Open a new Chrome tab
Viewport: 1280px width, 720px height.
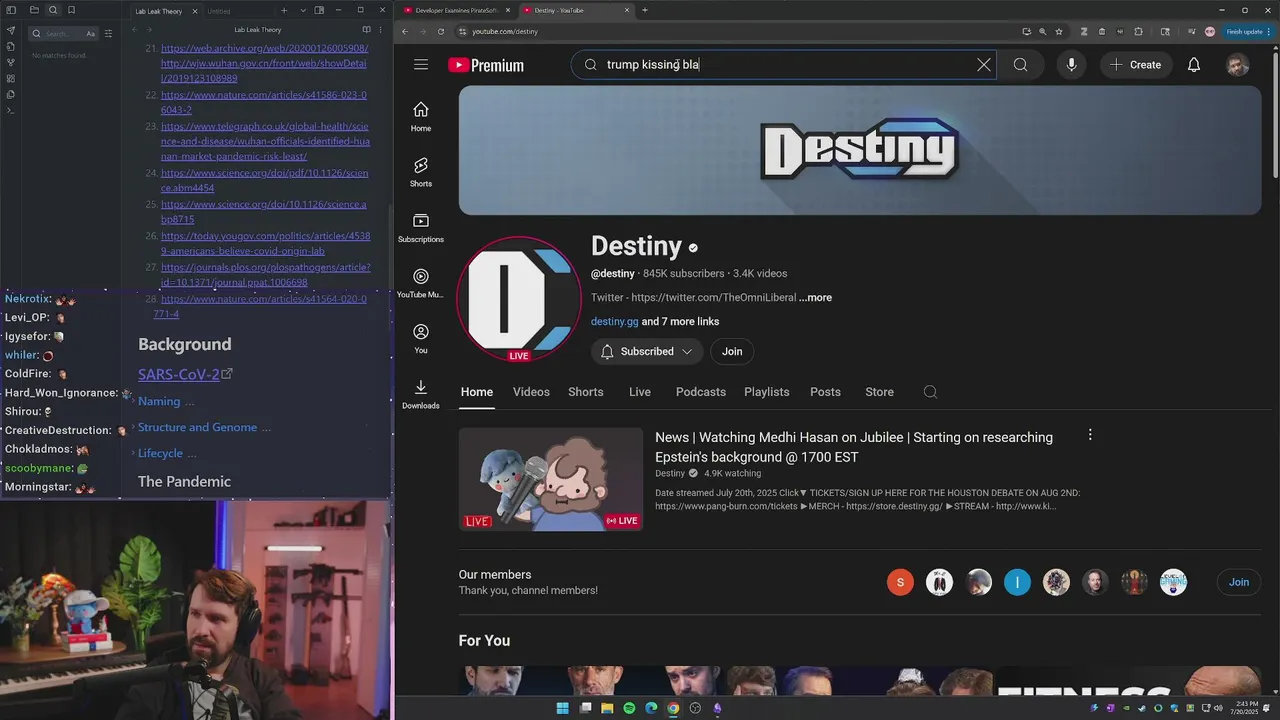coord(644,10)
